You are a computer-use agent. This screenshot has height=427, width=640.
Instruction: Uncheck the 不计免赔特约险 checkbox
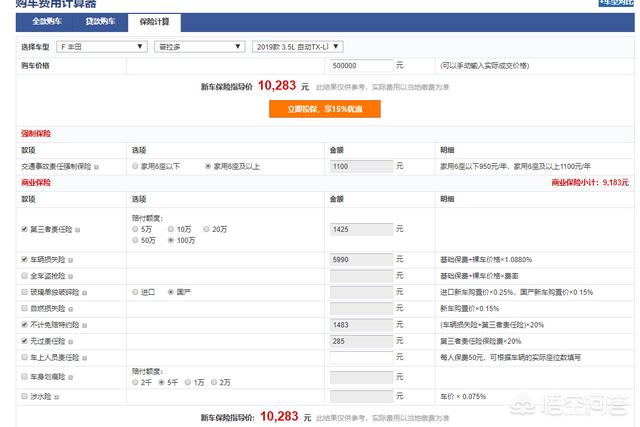coord(24,325)
